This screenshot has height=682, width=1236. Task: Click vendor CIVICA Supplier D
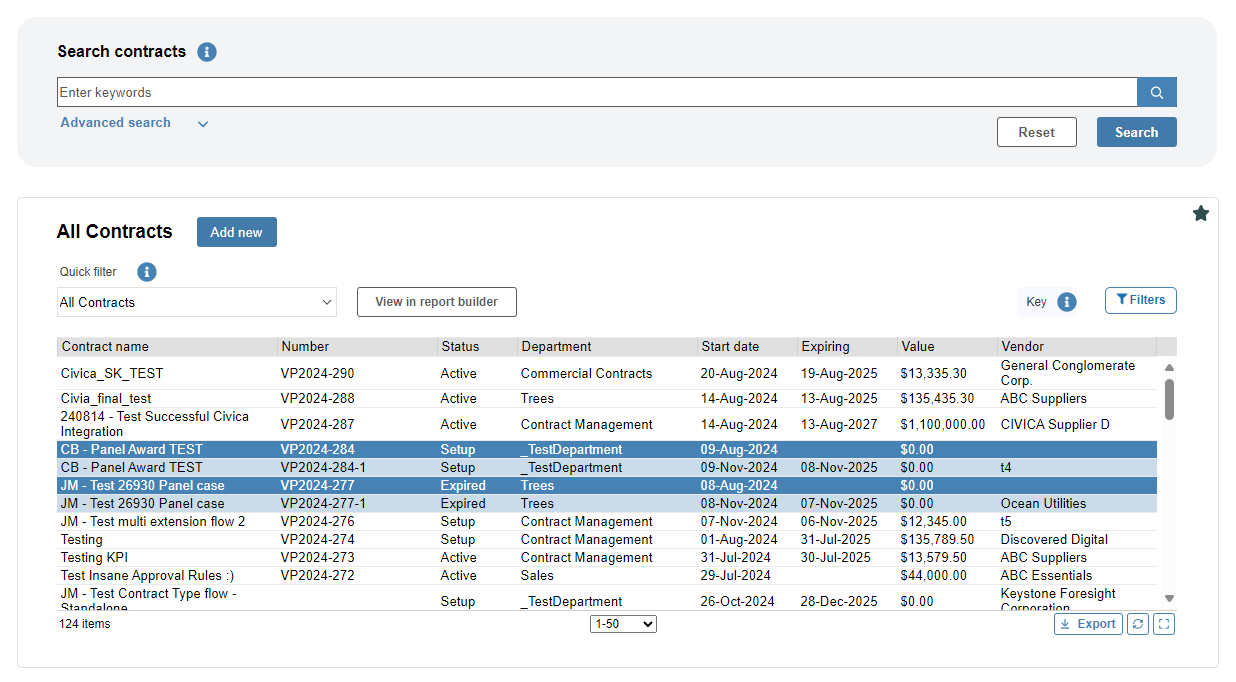click(1055, 425)
